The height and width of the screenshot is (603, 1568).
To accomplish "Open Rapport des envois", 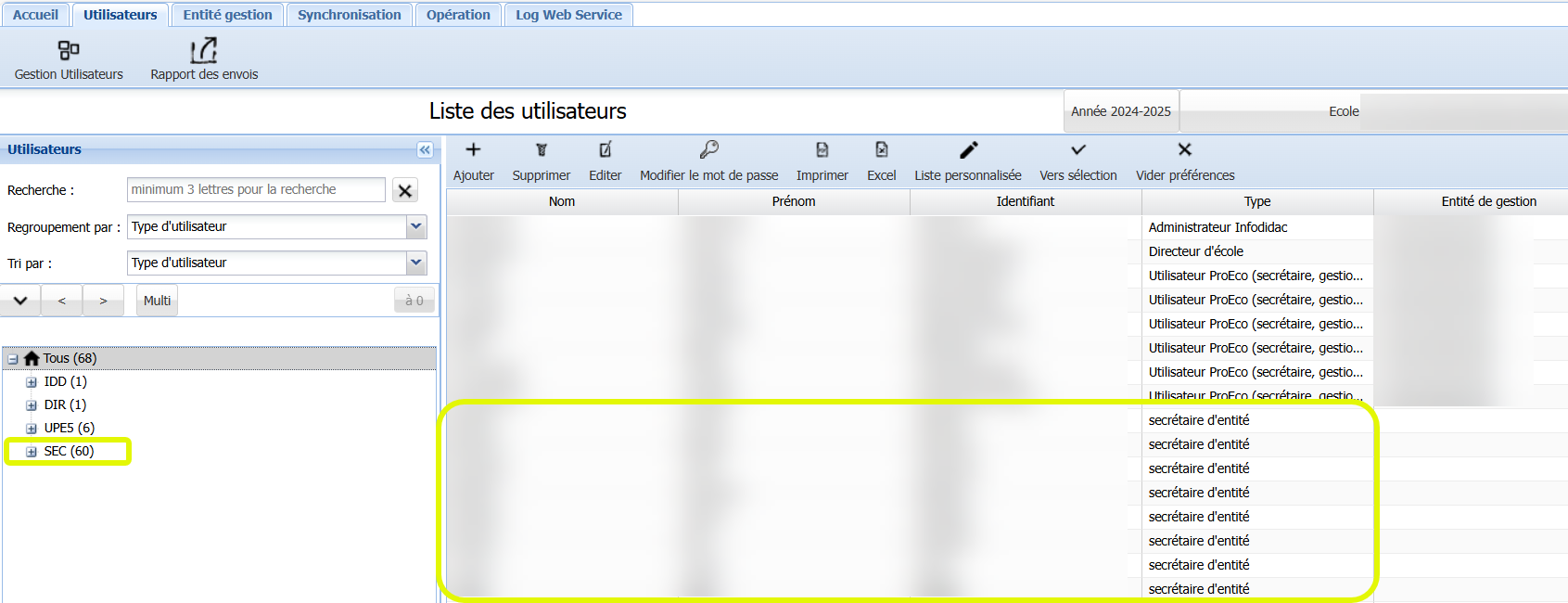I will [204, 50].
